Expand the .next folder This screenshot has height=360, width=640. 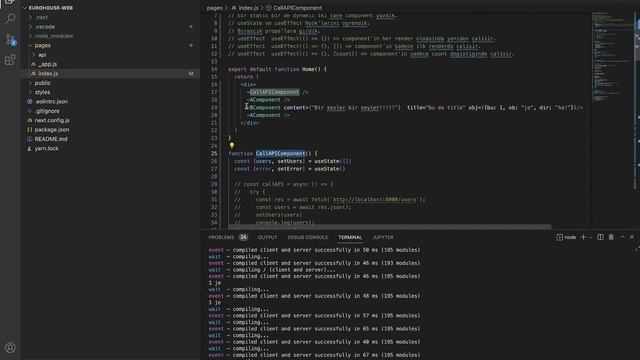[x=31, y=17]
